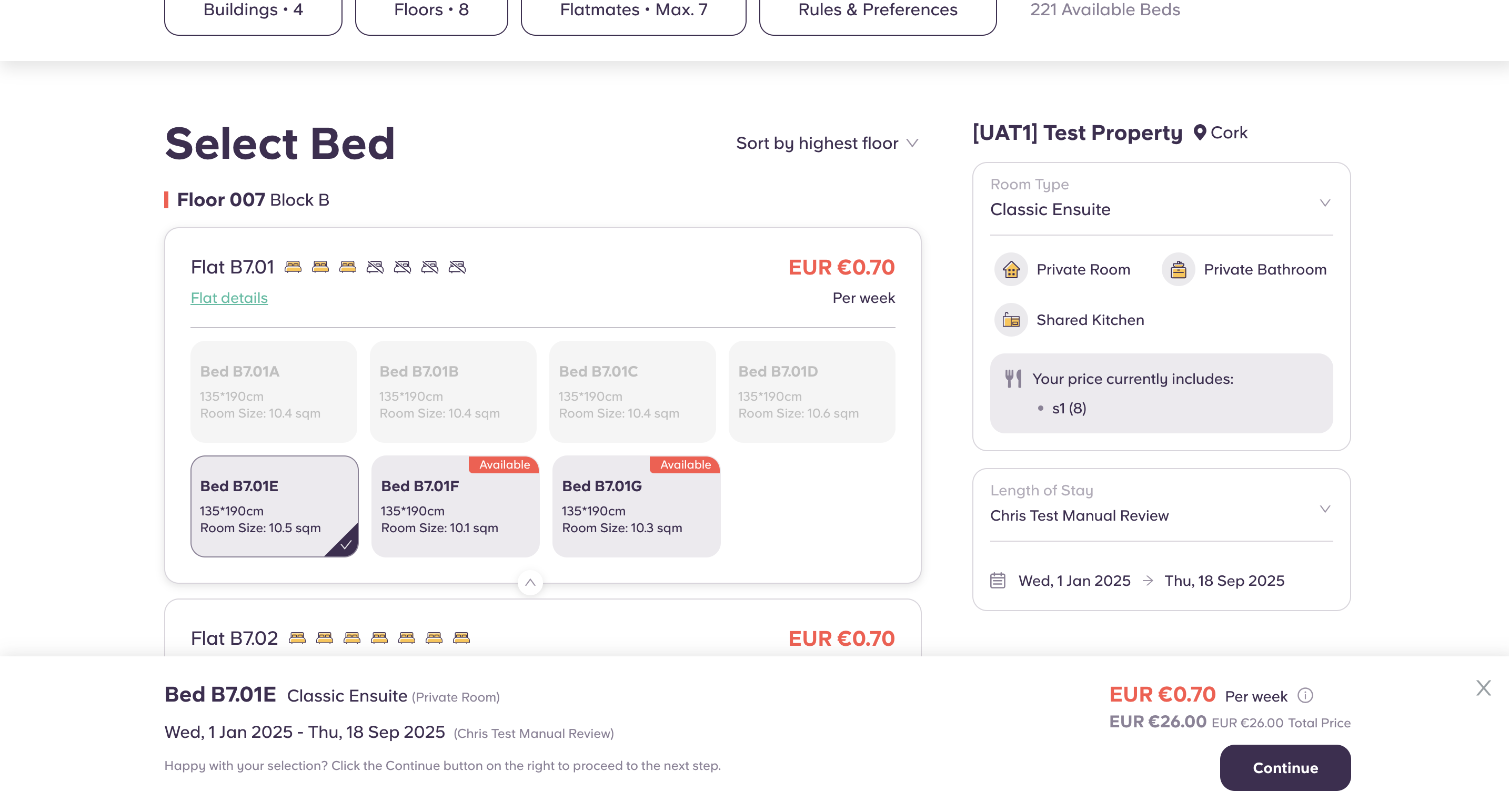Select the available Bed B7.01G card
Screen dimensions: 1509x812
pos(636,506)
